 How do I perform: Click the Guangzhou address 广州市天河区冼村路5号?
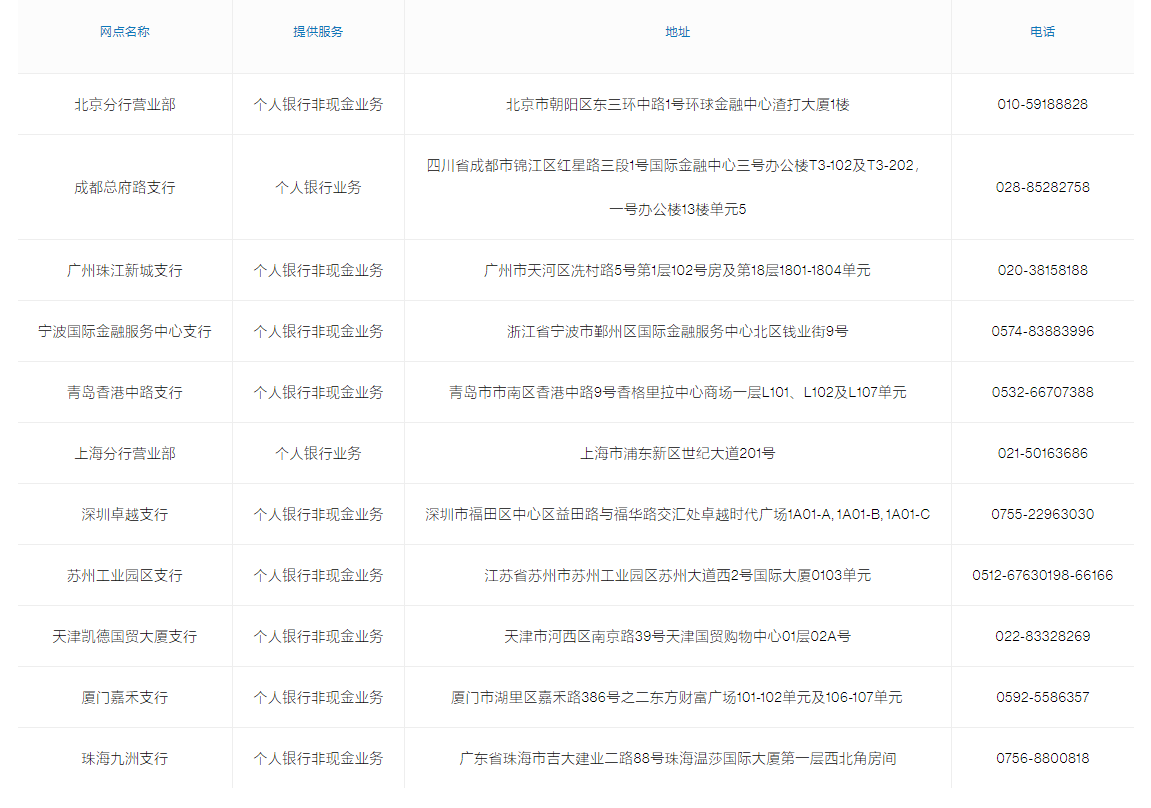coord(678,270)
